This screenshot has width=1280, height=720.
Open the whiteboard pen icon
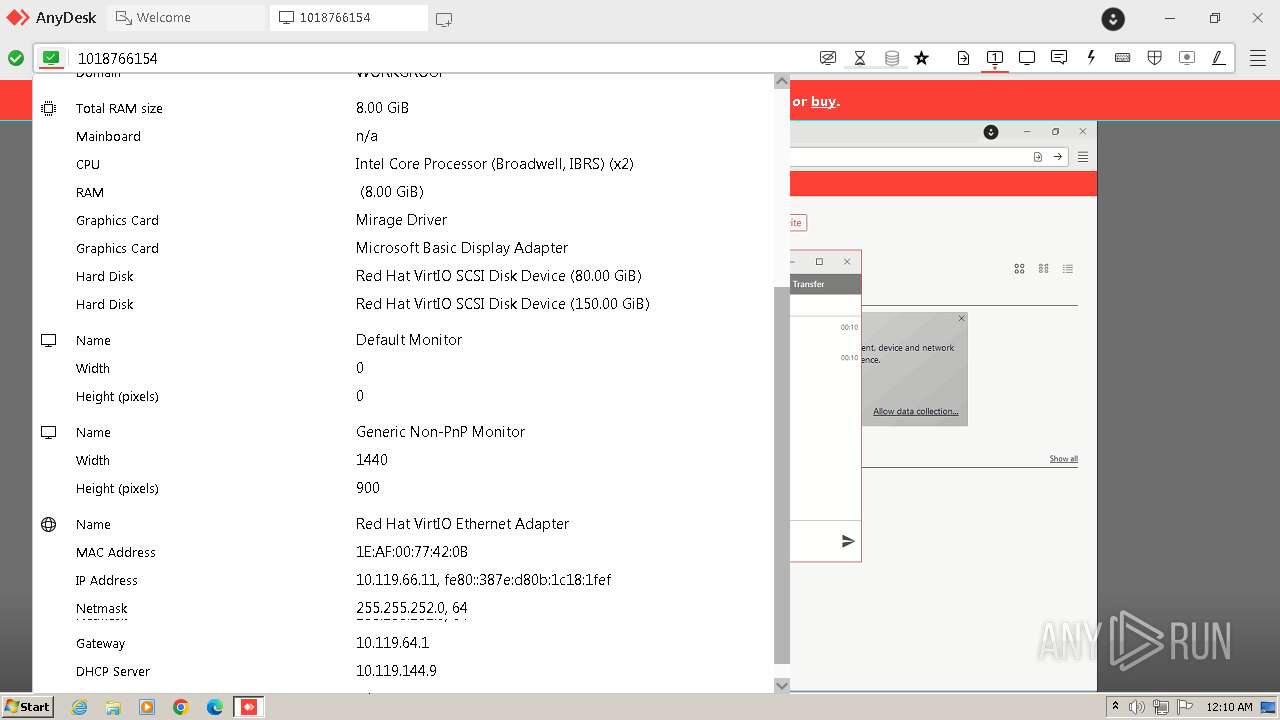coord(1219,58)
